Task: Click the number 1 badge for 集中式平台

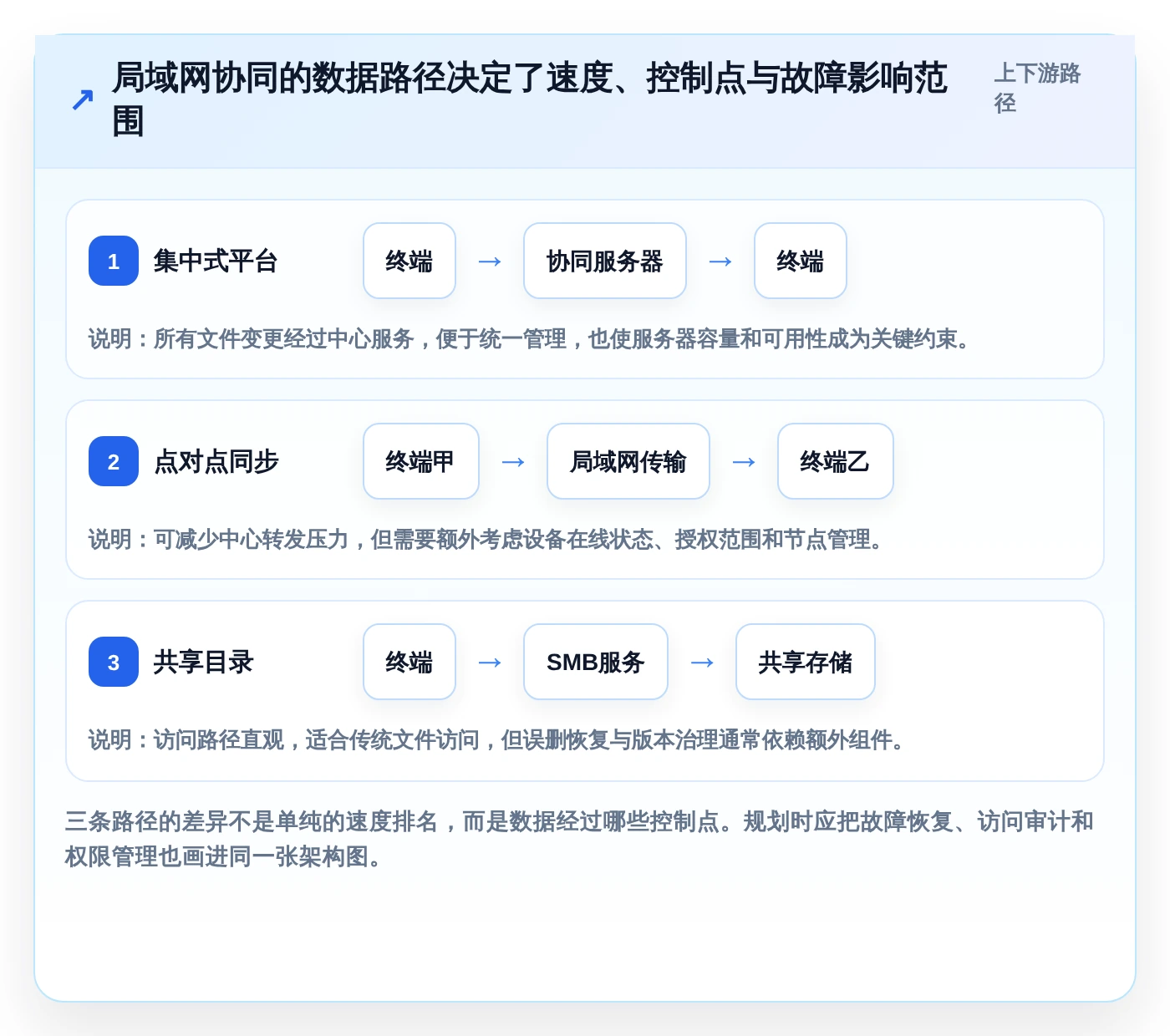Action: pos(114,261)
